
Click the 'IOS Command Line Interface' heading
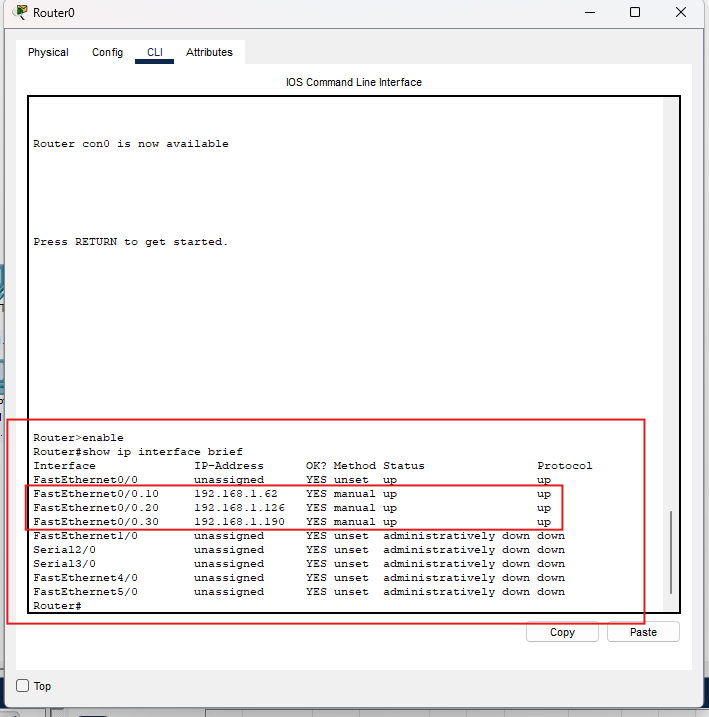tap(354, 82)
